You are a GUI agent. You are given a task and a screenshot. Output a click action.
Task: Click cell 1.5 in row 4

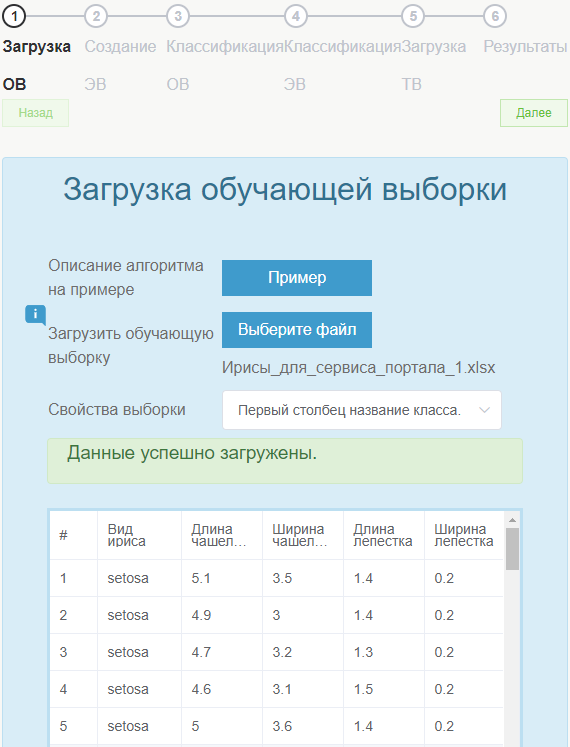click(384, 689)
